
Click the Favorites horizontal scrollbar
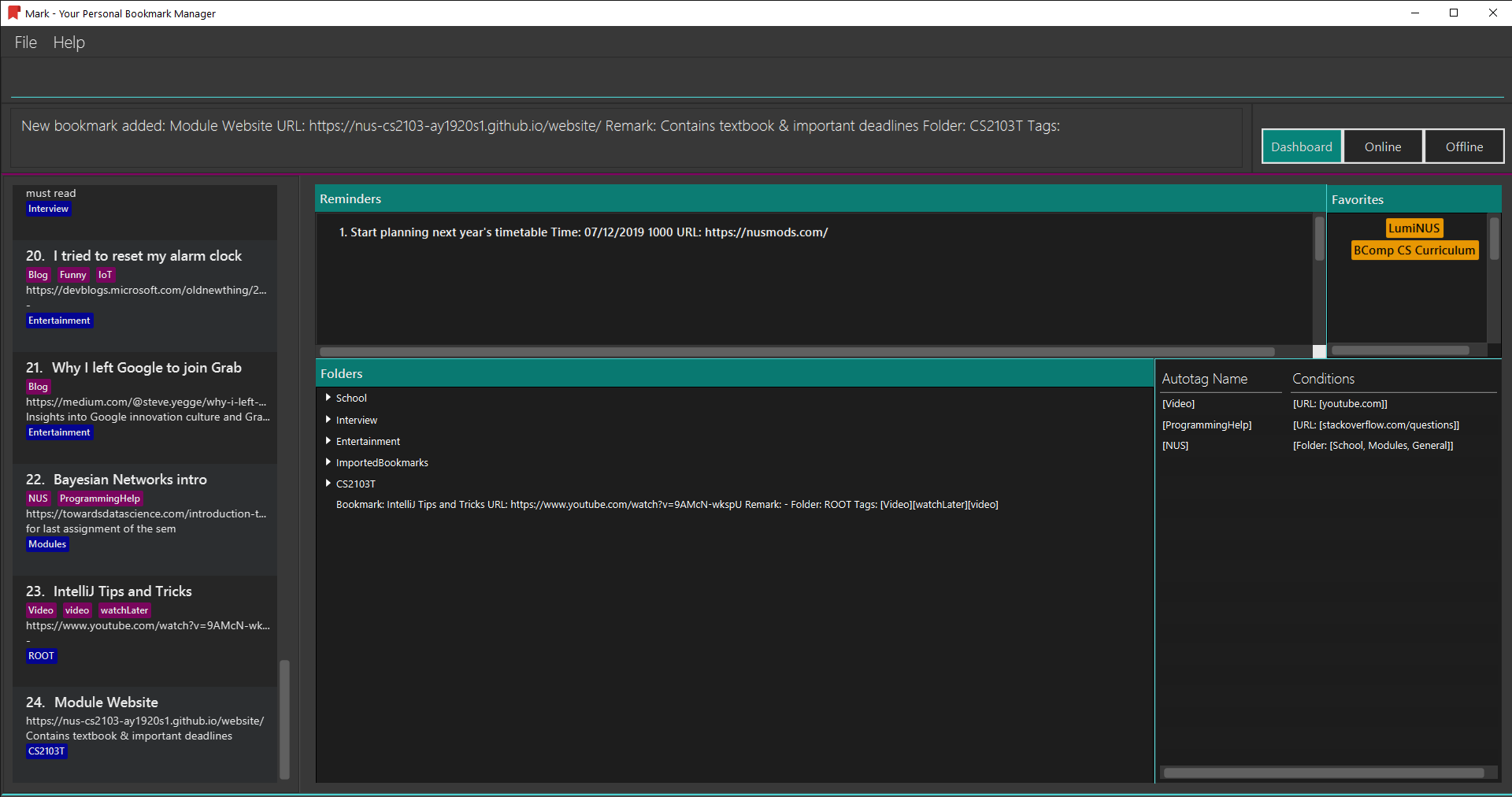1400,351
